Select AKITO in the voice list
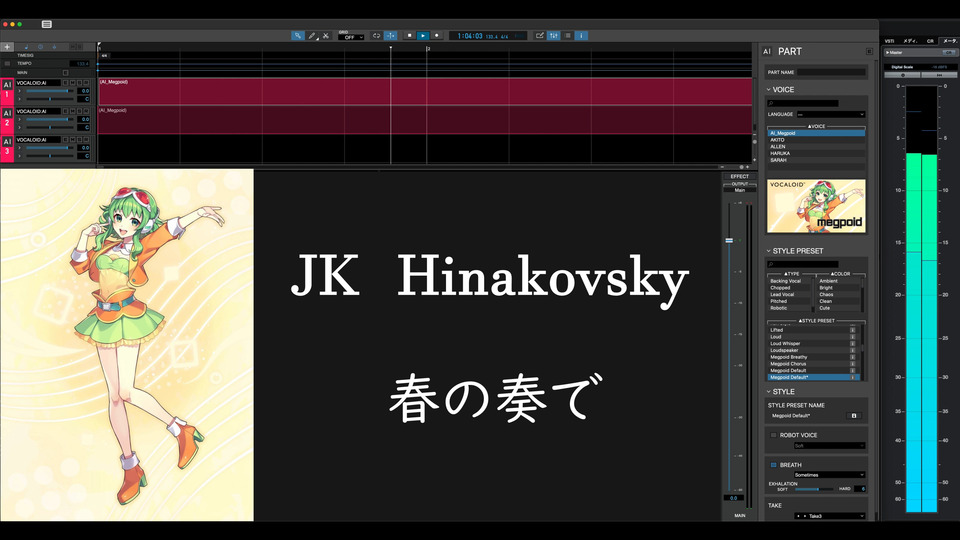The image size is (960, 540). [x=816, y=140]
